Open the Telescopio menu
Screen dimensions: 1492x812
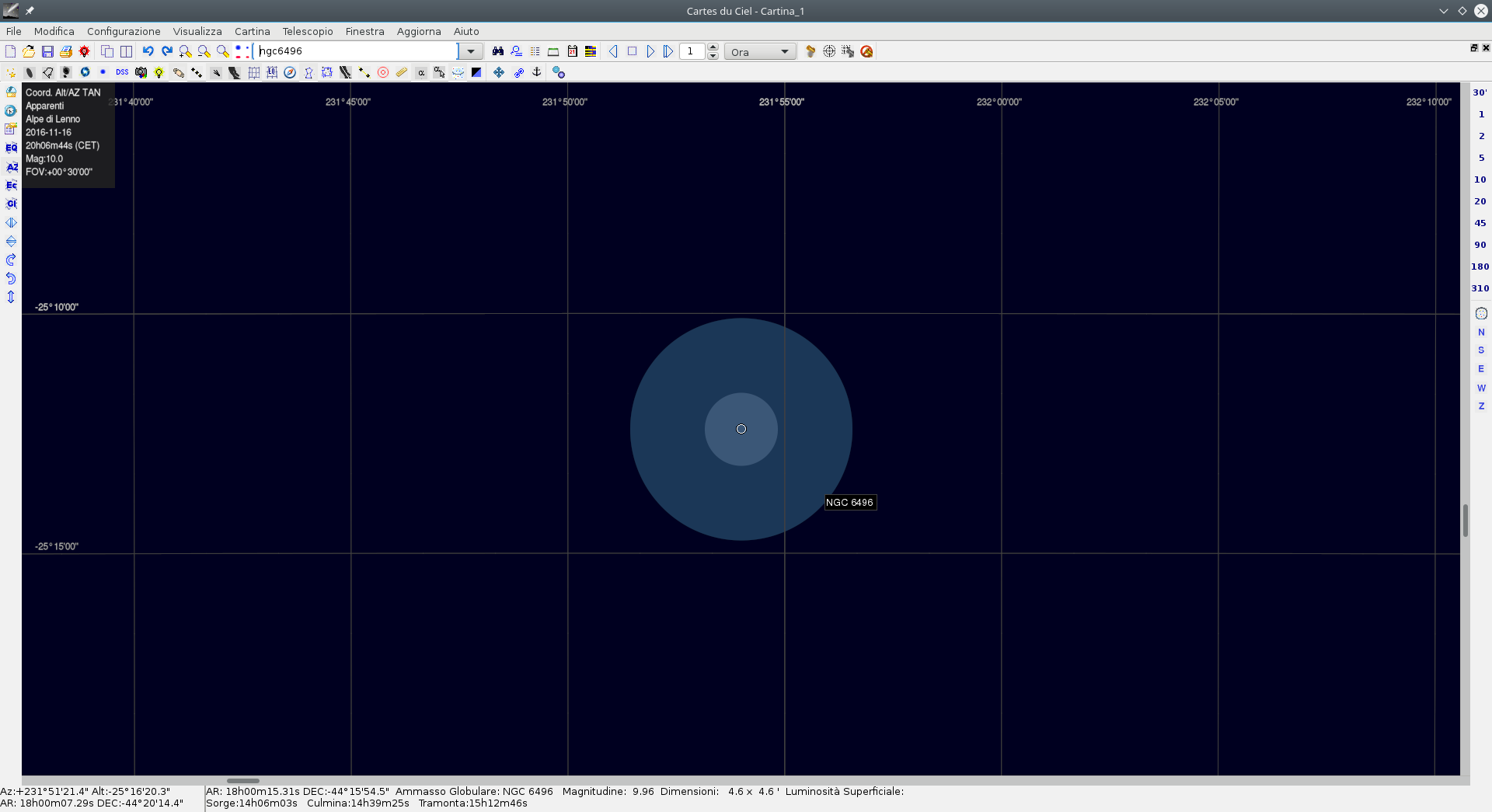pos(308,31)
